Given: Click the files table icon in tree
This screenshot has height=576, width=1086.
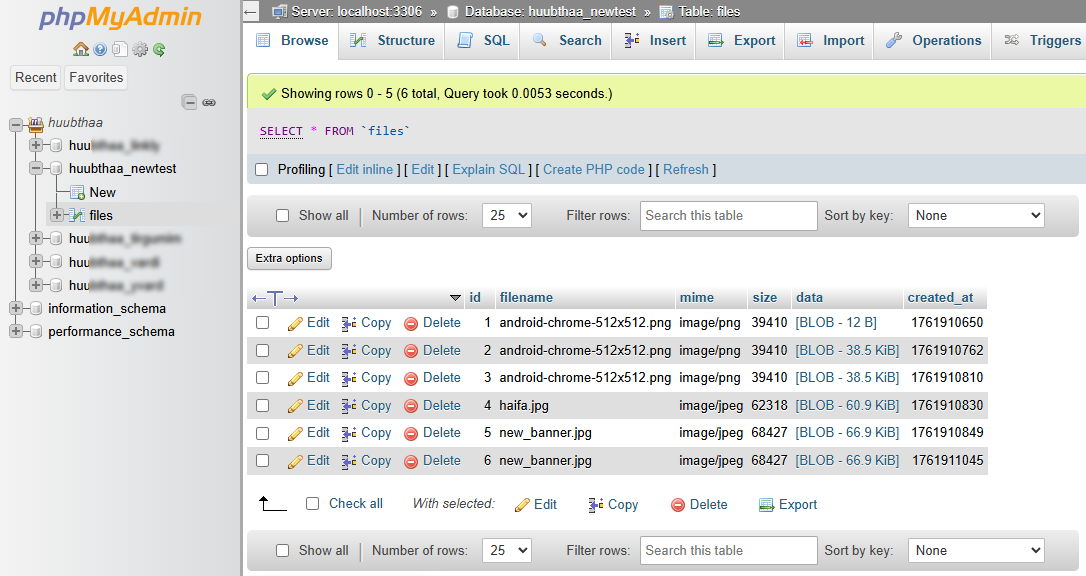Looking at the screenshot, I should pos(78,215).
